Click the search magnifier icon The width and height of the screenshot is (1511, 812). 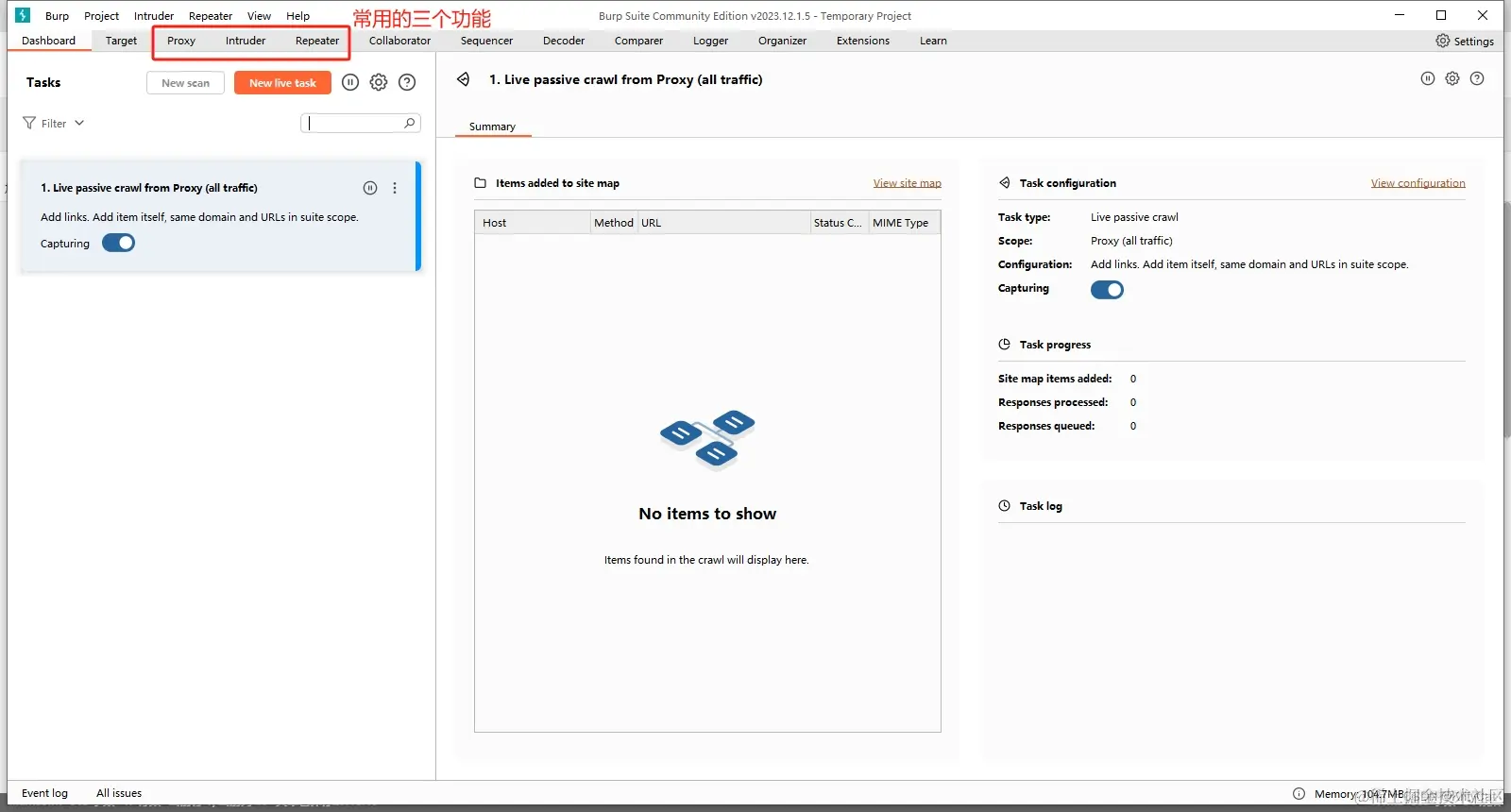click(410, 123)
